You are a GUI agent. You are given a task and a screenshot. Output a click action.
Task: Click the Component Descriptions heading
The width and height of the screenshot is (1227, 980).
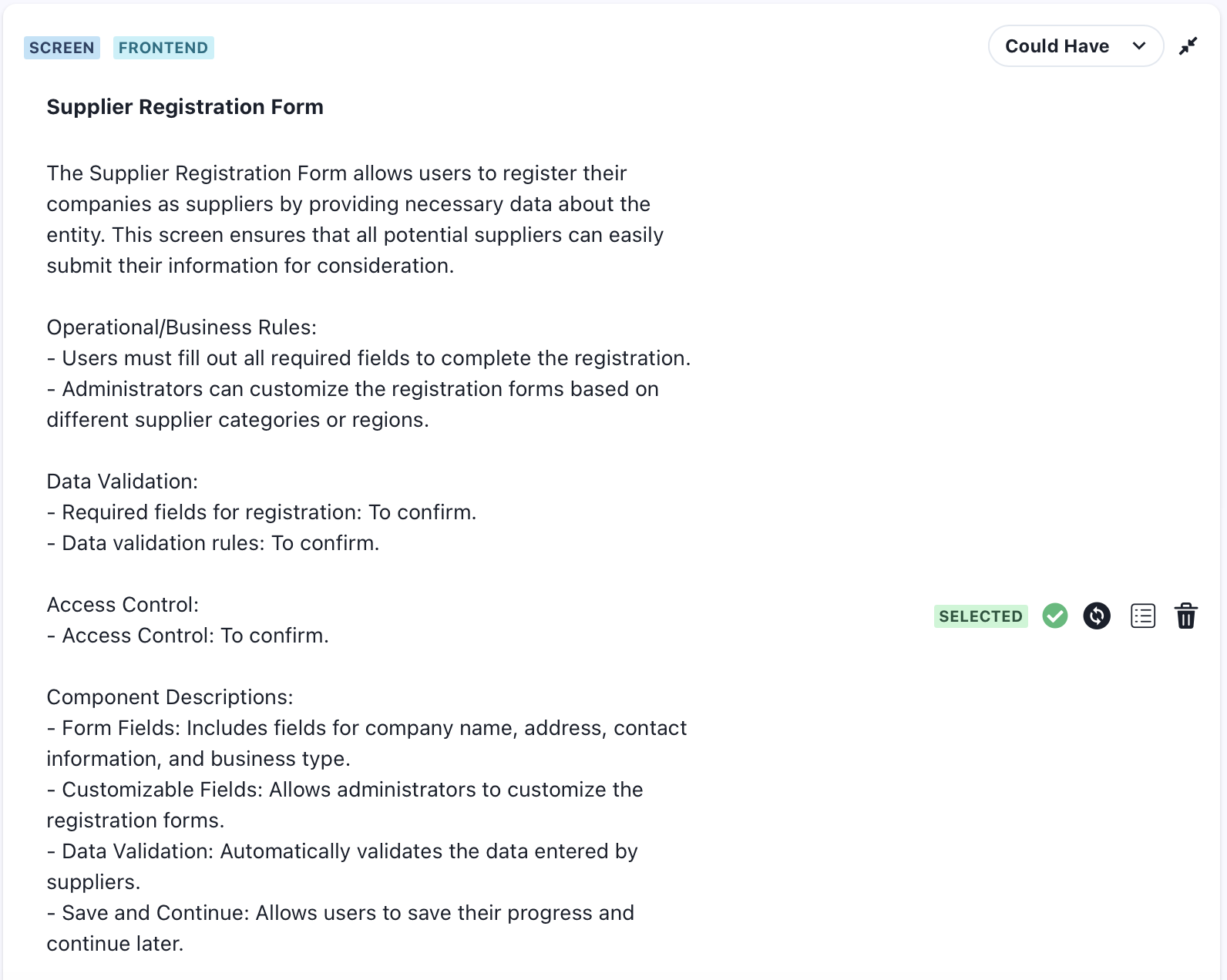click(x=170, y=697)
